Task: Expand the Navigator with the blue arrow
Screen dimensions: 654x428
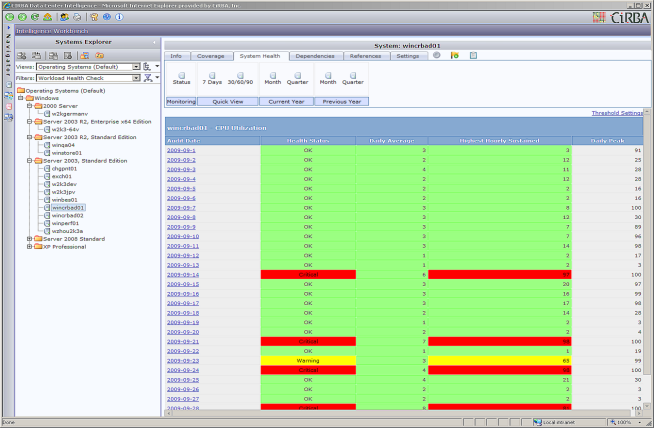Action: tap(8, 28)
